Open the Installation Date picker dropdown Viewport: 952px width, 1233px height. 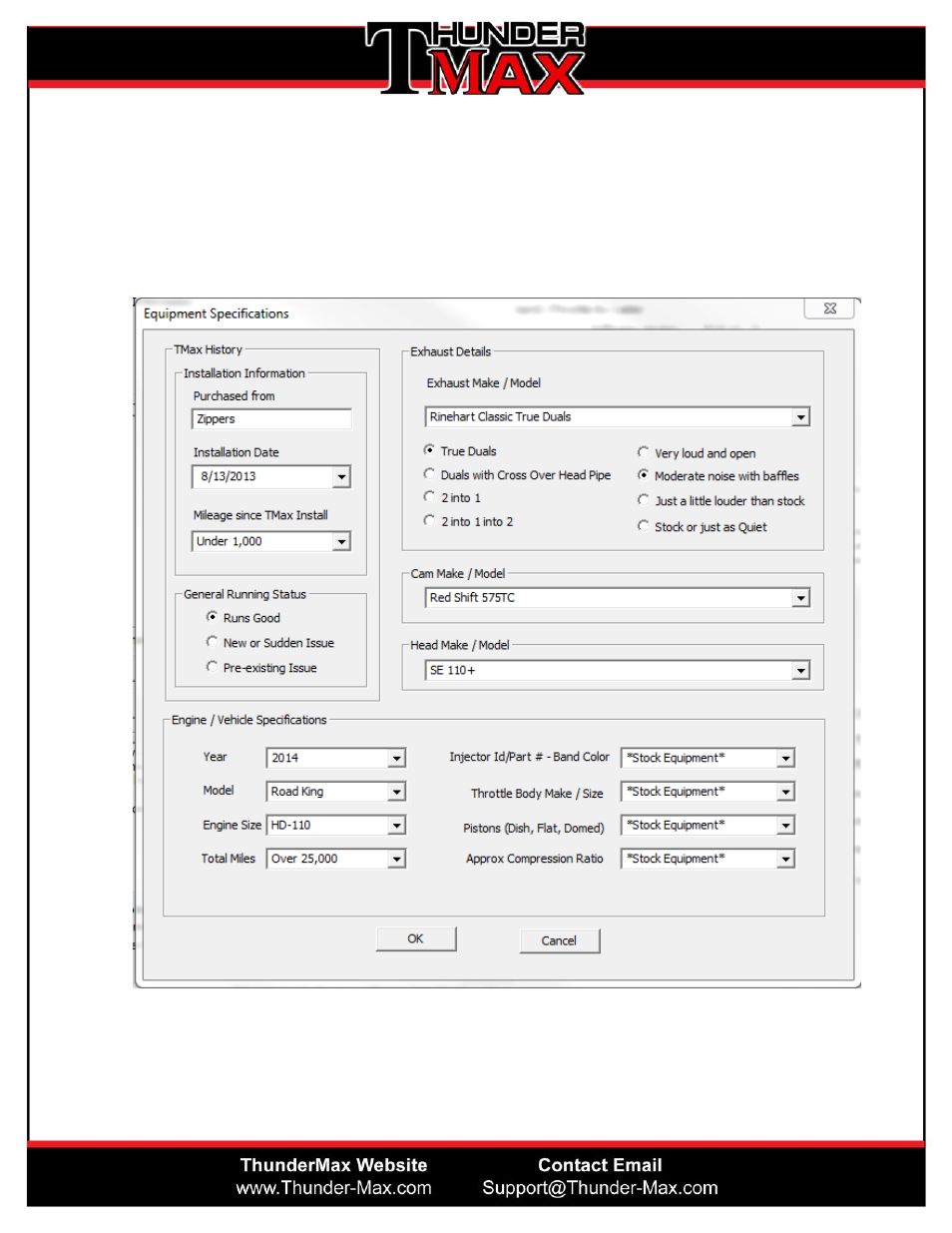(x=341, y=477)
